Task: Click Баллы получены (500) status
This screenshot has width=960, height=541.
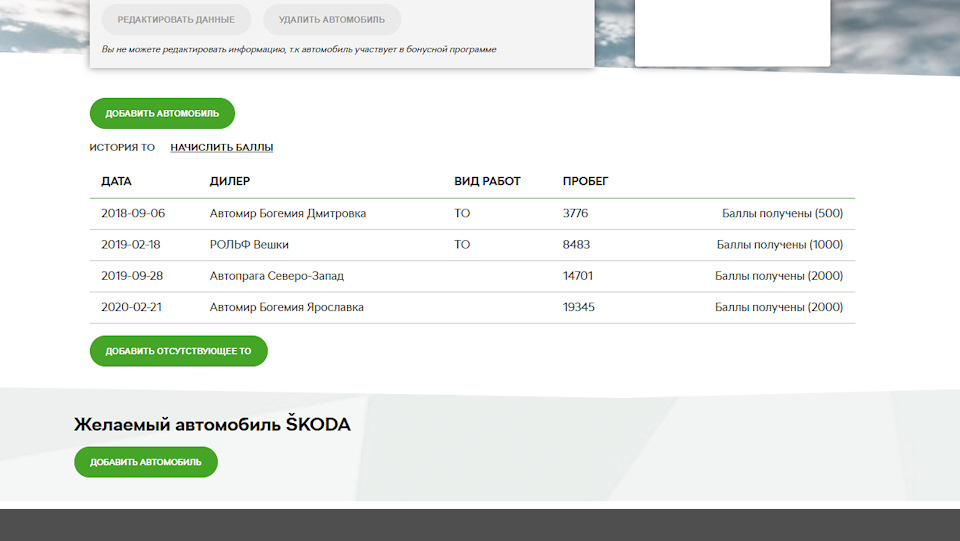Action: point(782,214)
